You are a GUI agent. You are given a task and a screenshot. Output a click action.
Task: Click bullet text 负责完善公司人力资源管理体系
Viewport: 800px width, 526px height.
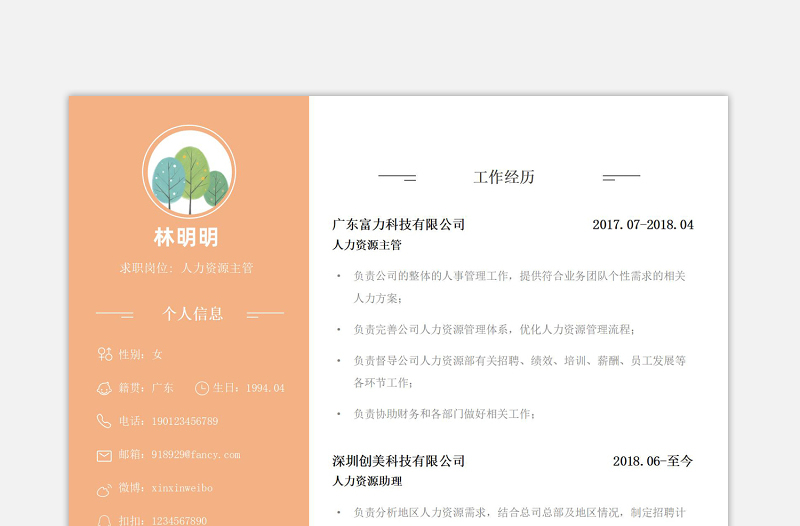click(494, 330)
